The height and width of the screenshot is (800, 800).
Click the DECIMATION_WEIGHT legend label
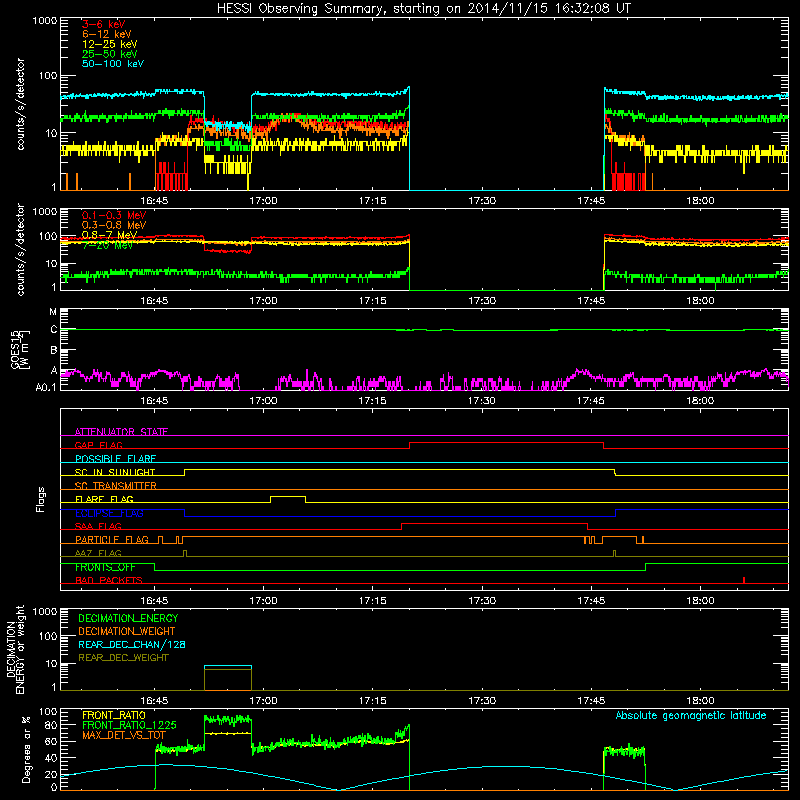[127, 631]
